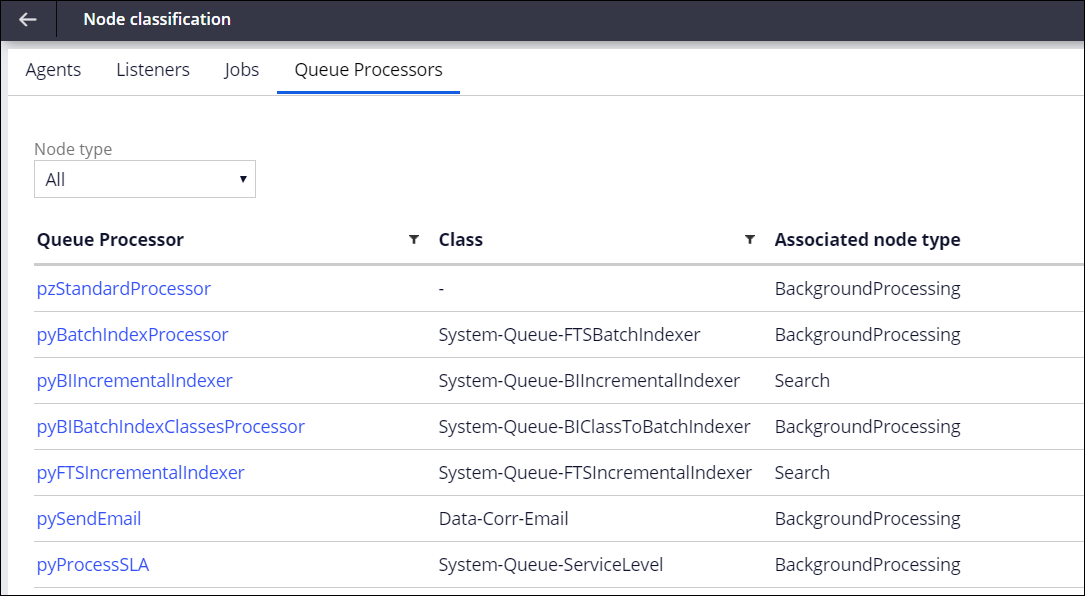Open the Jobs tab
The height and width of the screenshot is (596, 1085).
242,70
